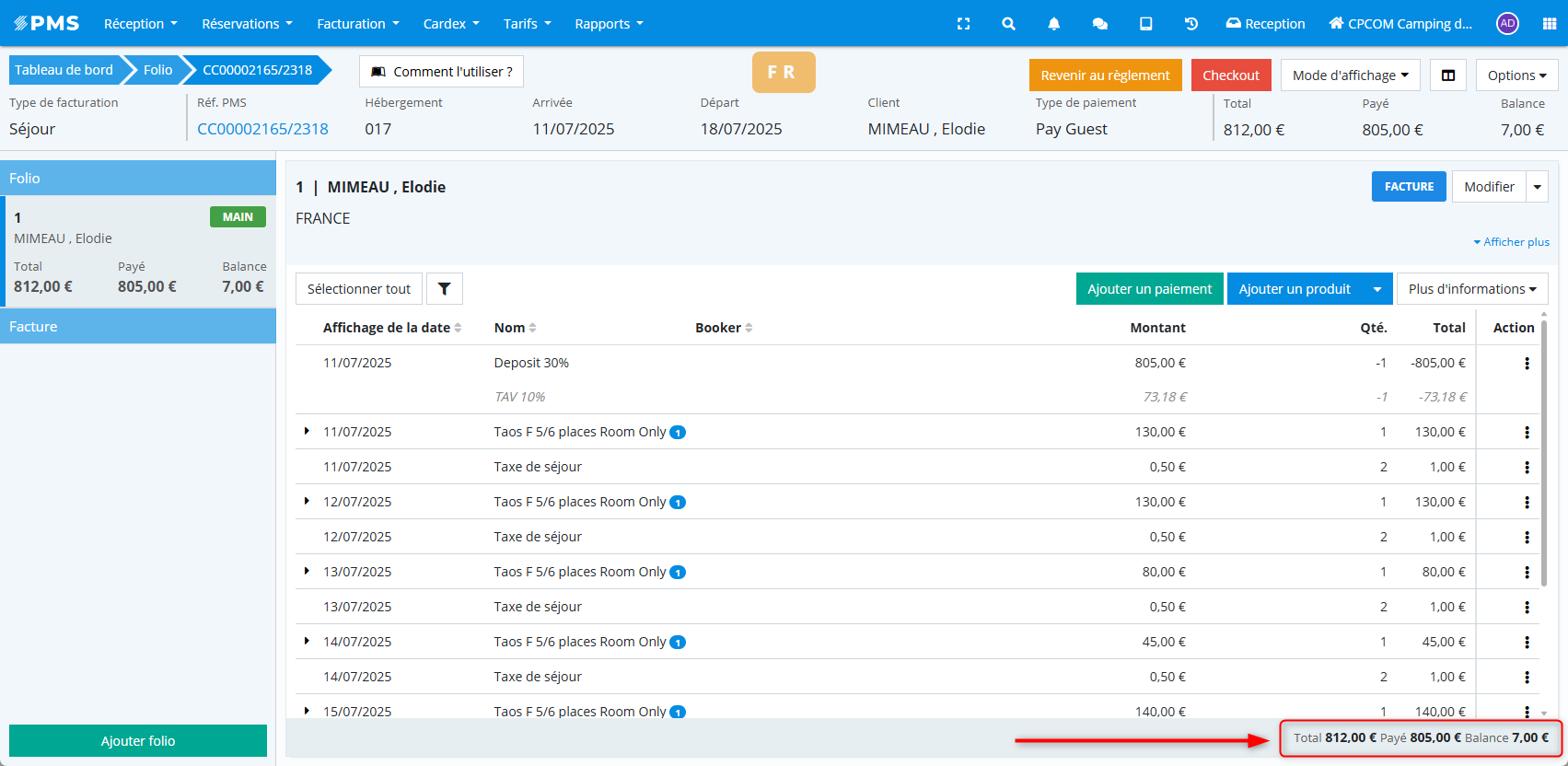
Task: Open Mode d'affichage dropdown
Action: click(x=1350, y=75)
